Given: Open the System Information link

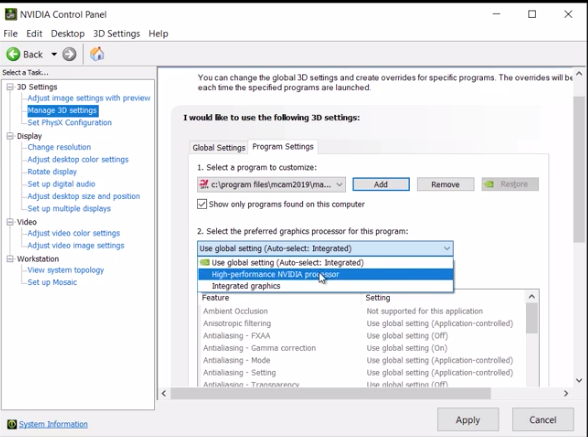Looking at the screenshot, I should 53,424.
